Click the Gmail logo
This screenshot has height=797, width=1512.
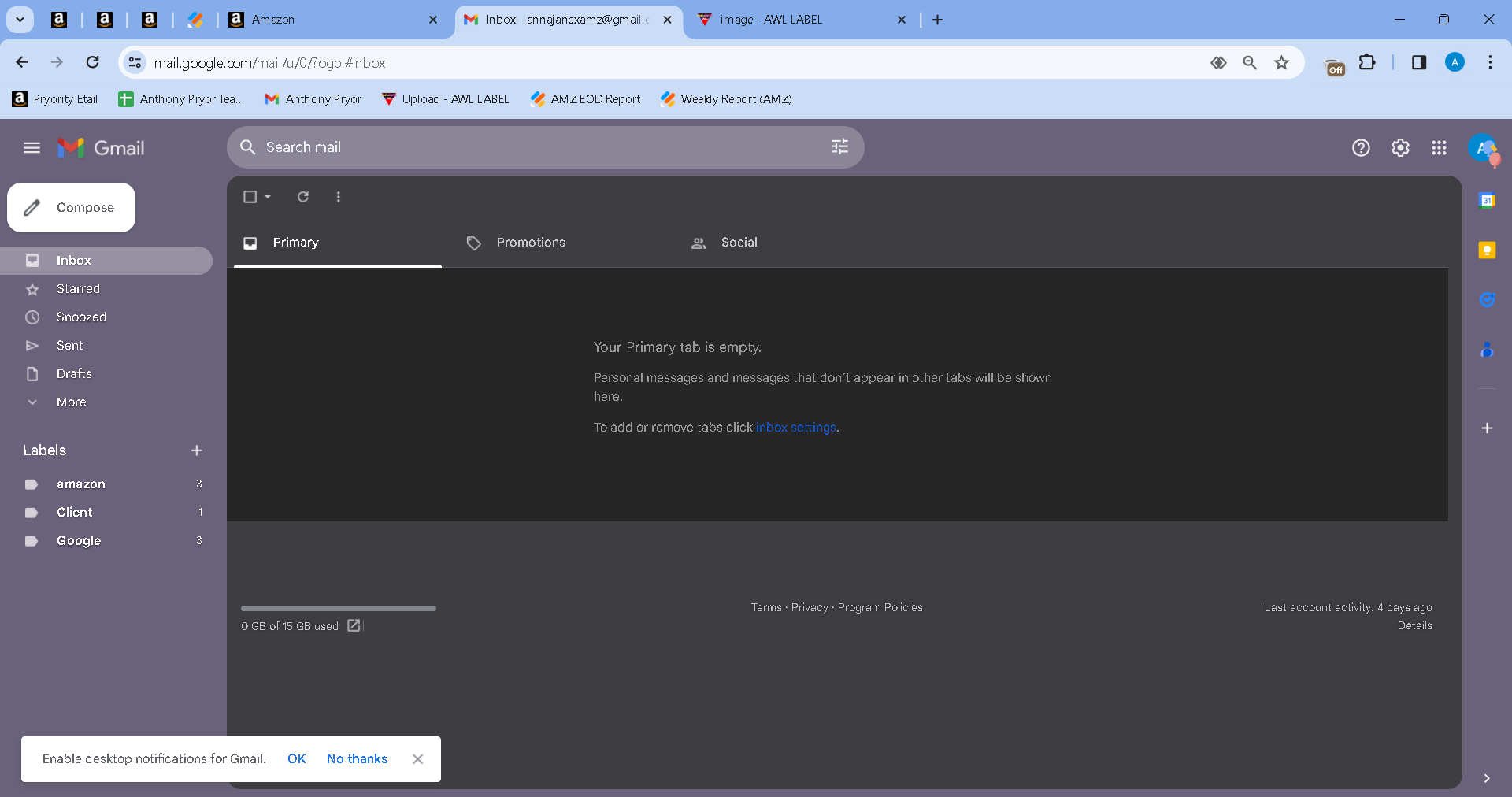coord(101,147)
